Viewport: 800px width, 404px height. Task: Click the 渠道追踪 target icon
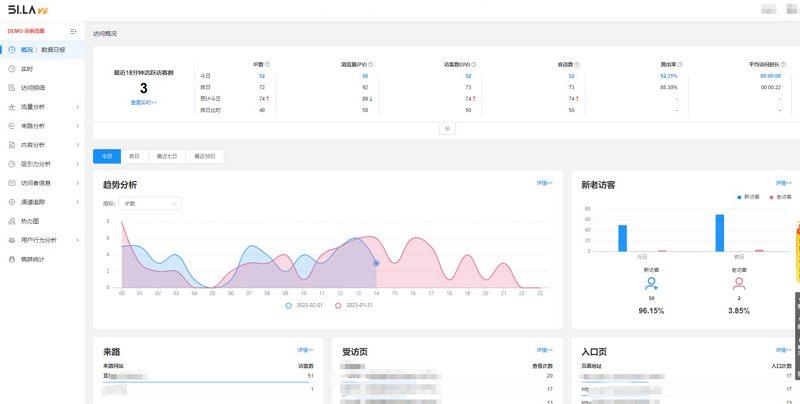point(12,202)
